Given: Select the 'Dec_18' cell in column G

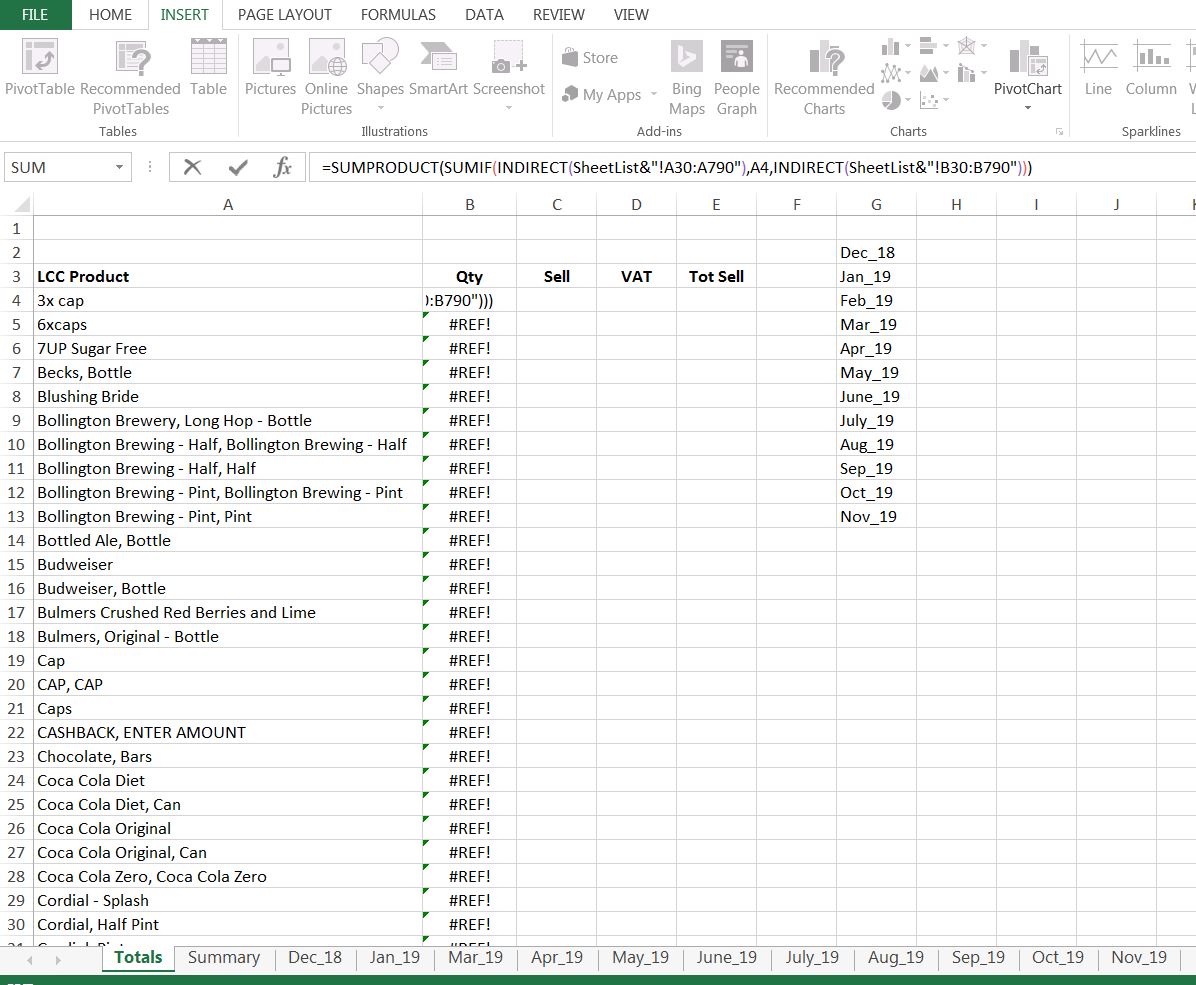Looking at the screenshot, I should 876,253.
